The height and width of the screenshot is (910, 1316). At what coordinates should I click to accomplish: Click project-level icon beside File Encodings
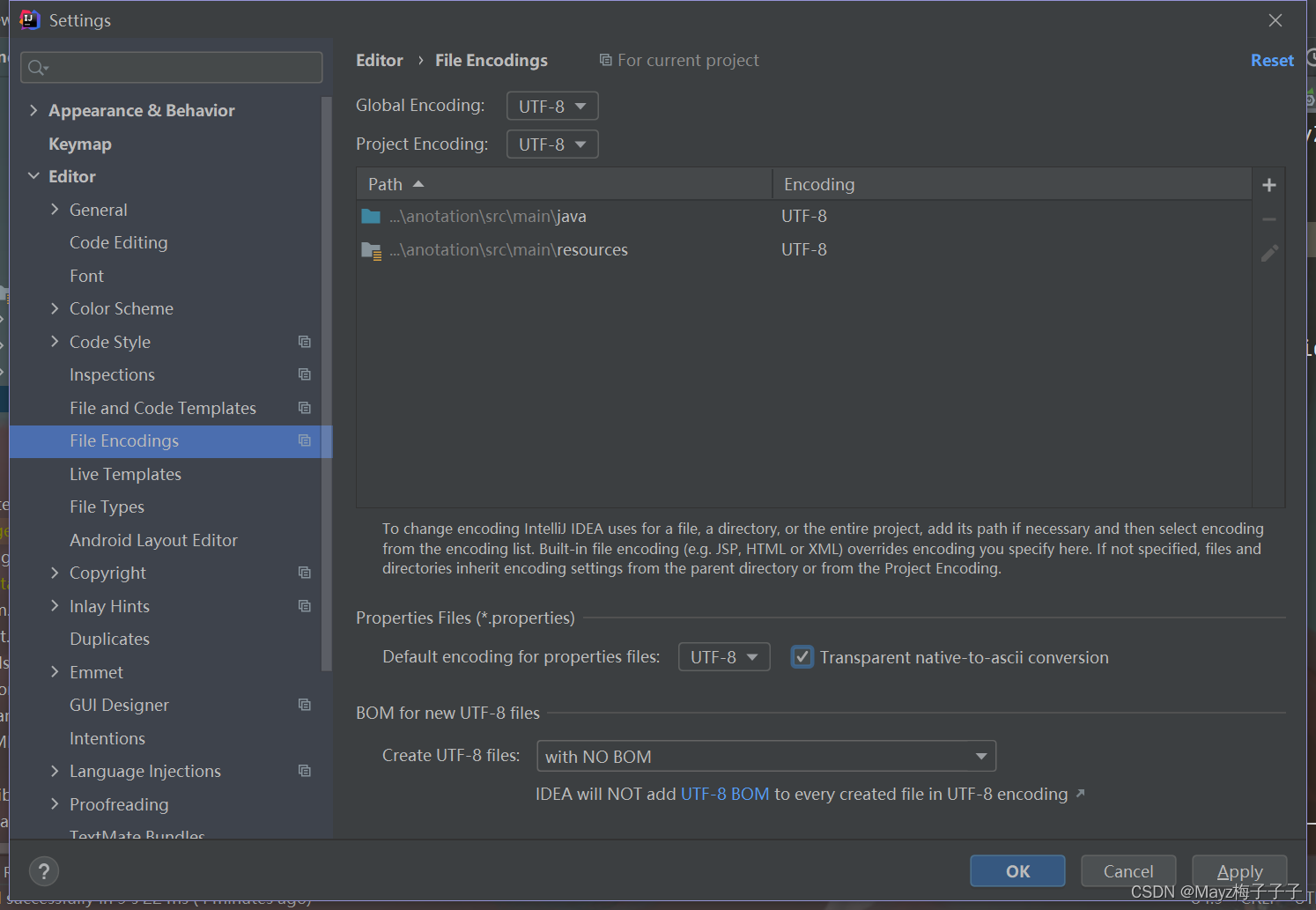pos(305,440)
